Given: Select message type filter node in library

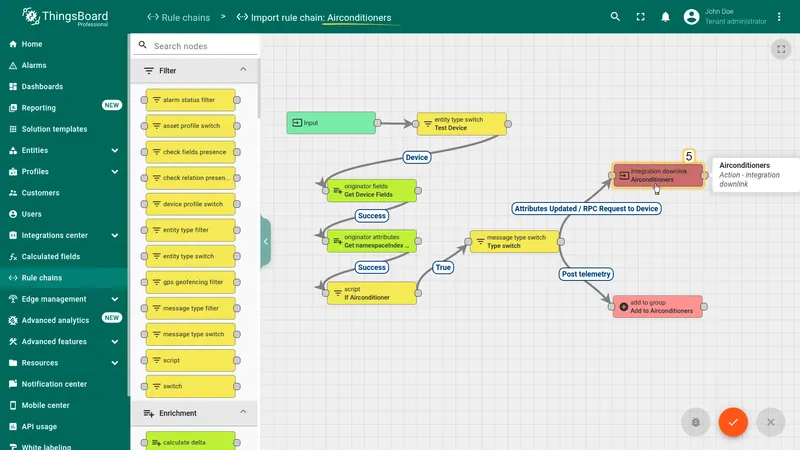Looking at the screenshot, I should [x=190, y=308].
